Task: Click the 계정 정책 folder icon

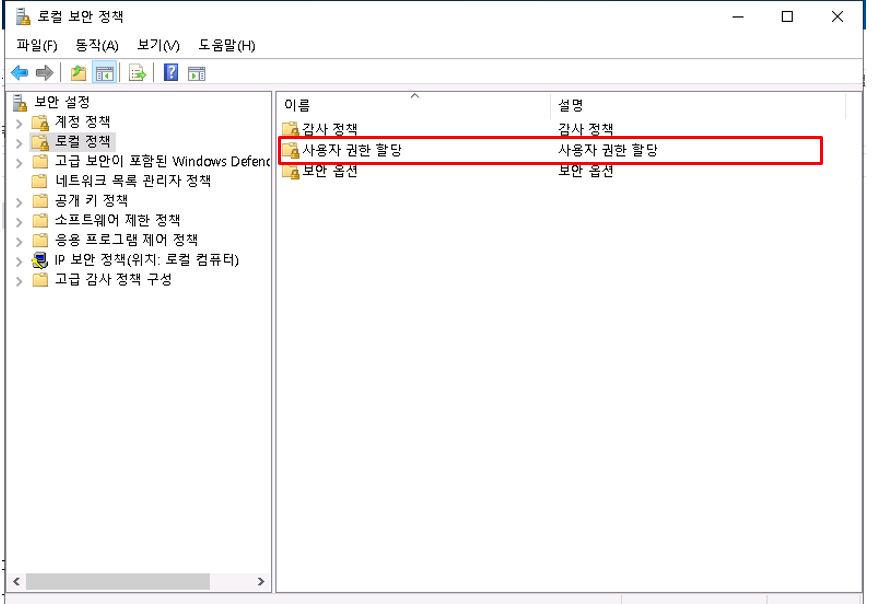Action: click(40, 122)
